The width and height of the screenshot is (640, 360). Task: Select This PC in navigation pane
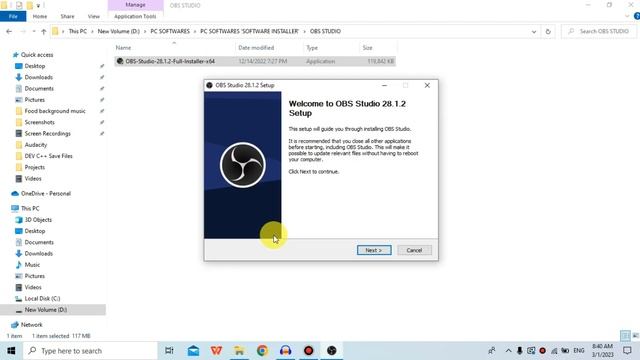30,208
